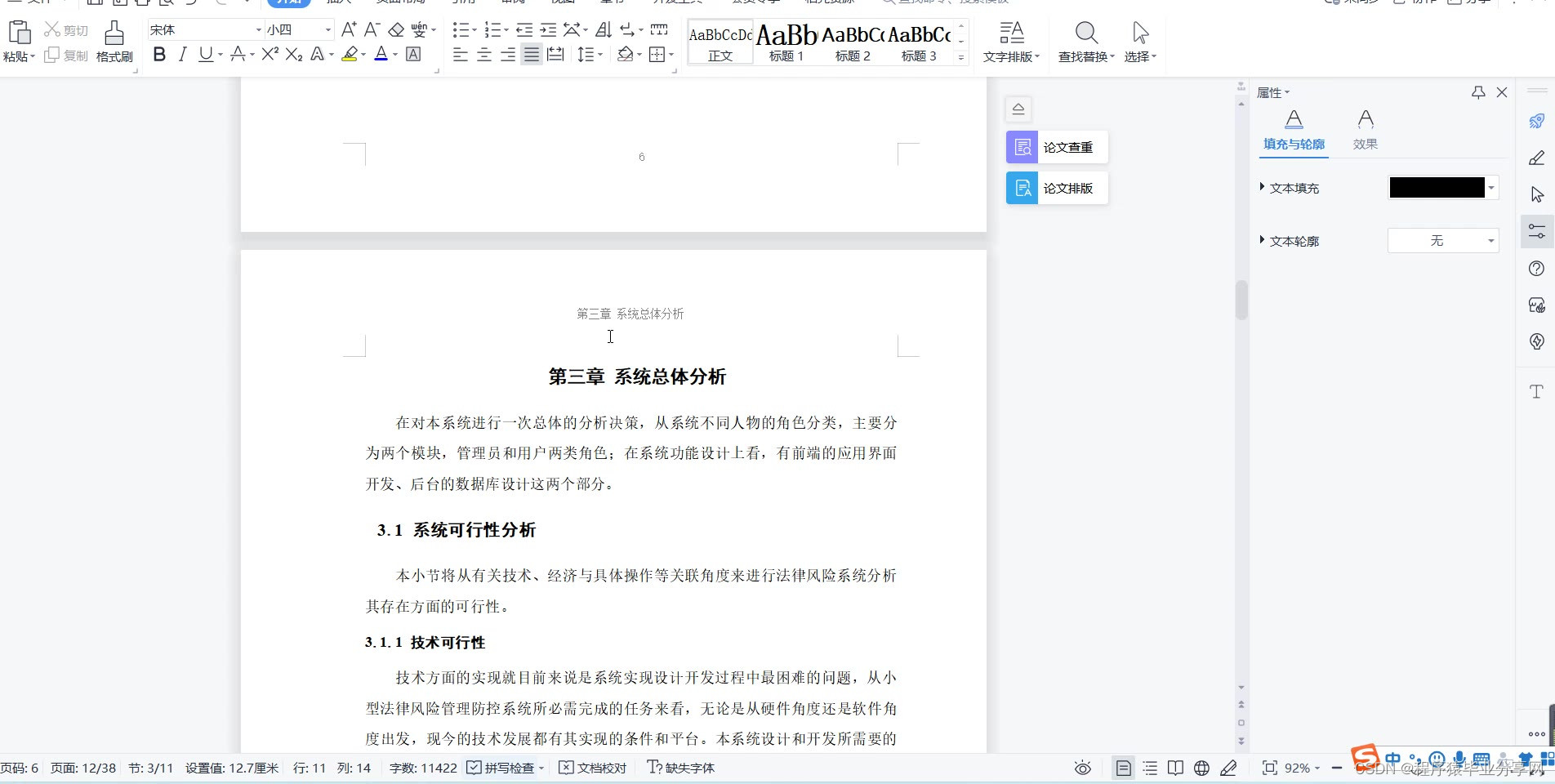Switch to outline view in status bar
Screen dimensions: 1555x784
(1150, 768)
